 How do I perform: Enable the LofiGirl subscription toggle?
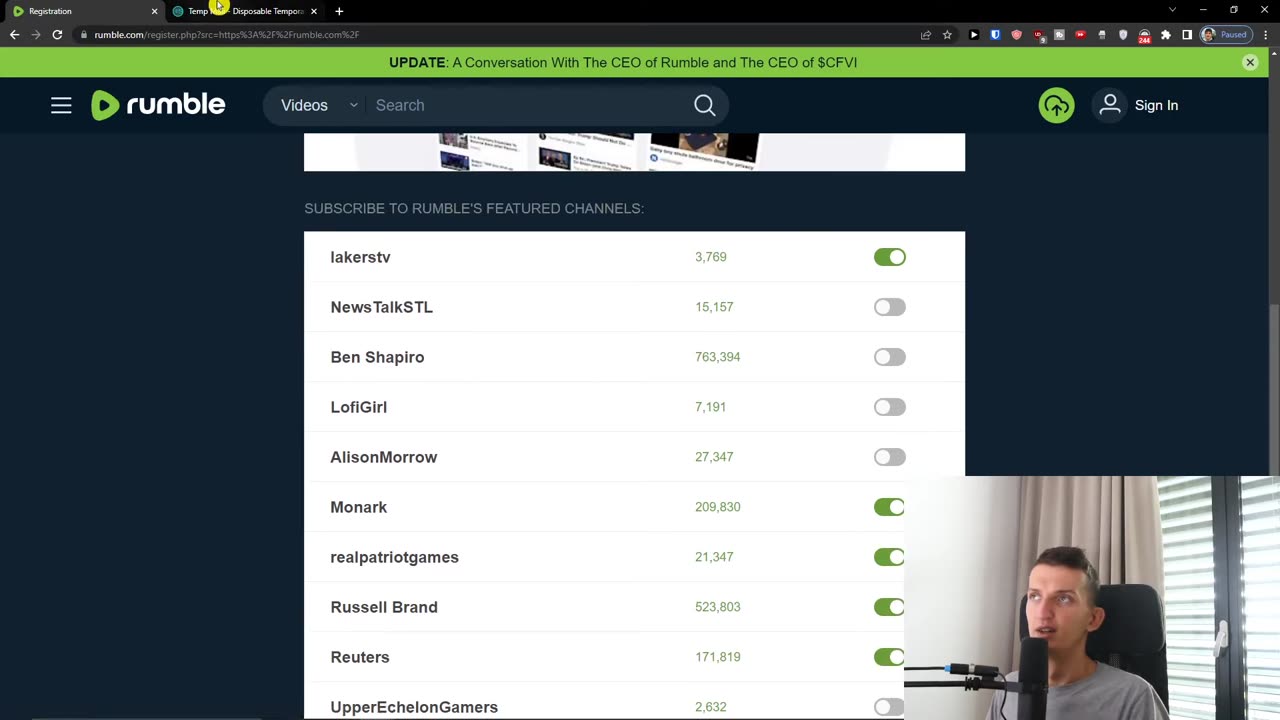coord(889,407)
